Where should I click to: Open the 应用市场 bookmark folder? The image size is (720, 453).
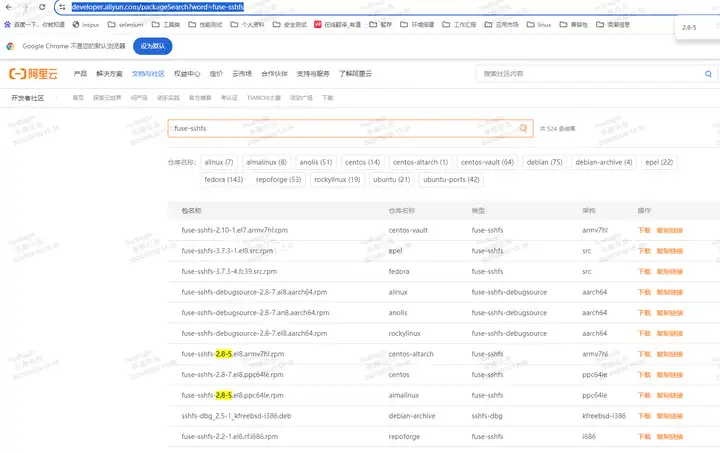pyautogui.click(x=501, y=25)
